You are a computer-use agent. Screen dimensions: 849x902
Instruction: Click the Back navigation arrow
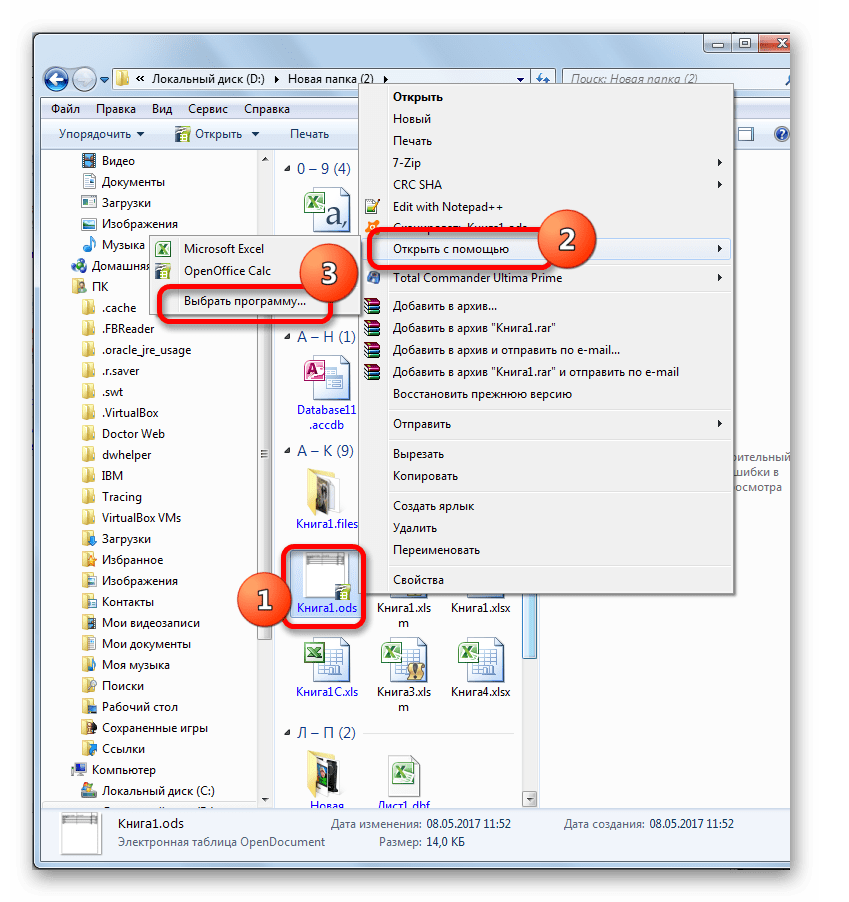(x=56, y=79)
